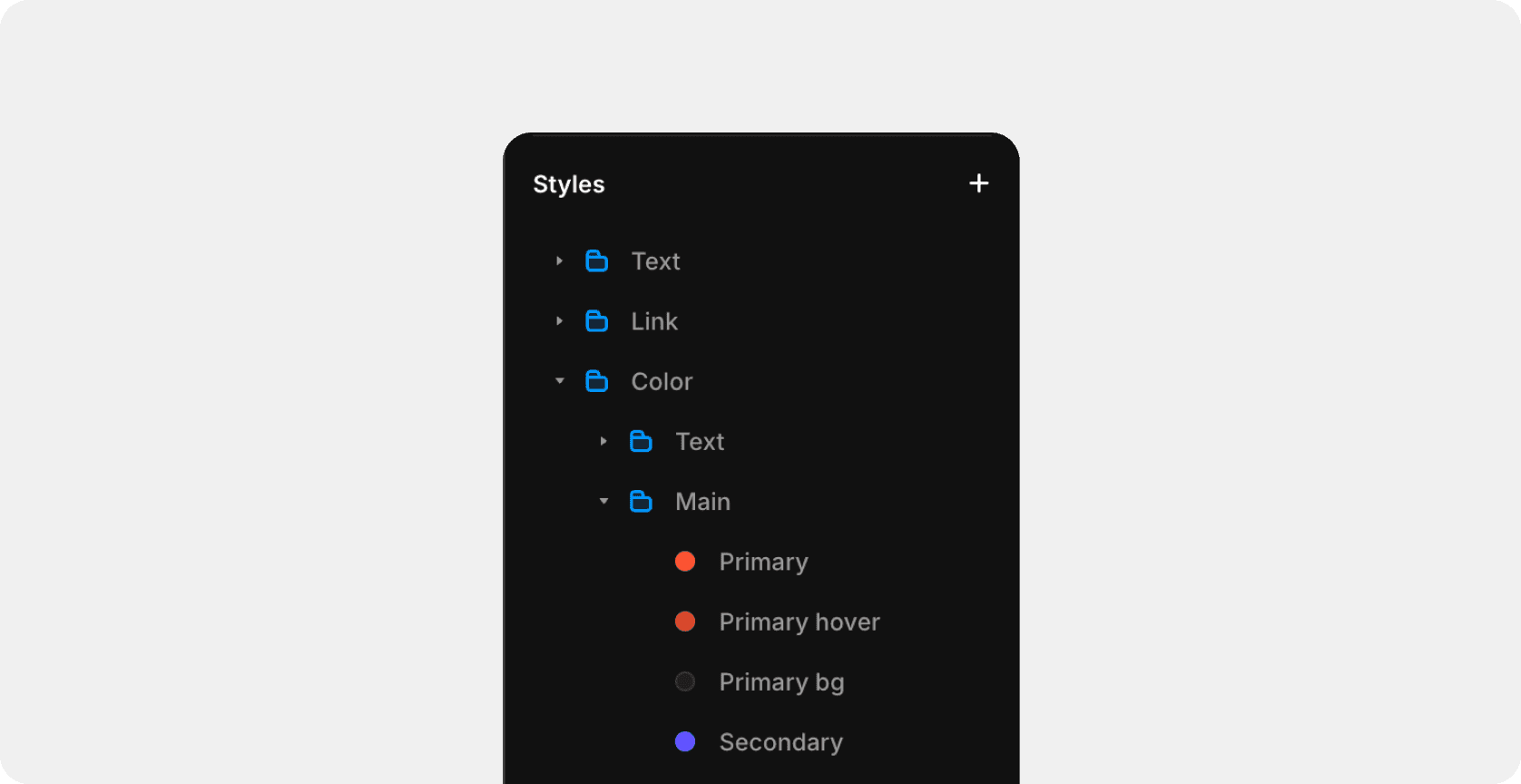Click the blue folder icon beside Text
1521x784 pixels.
point(597,260)
